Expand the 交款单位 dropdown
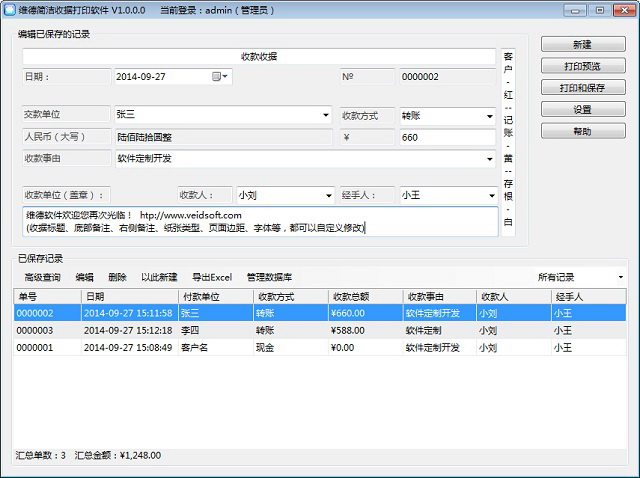Screen dimensions: 640x478 [326, 115]
